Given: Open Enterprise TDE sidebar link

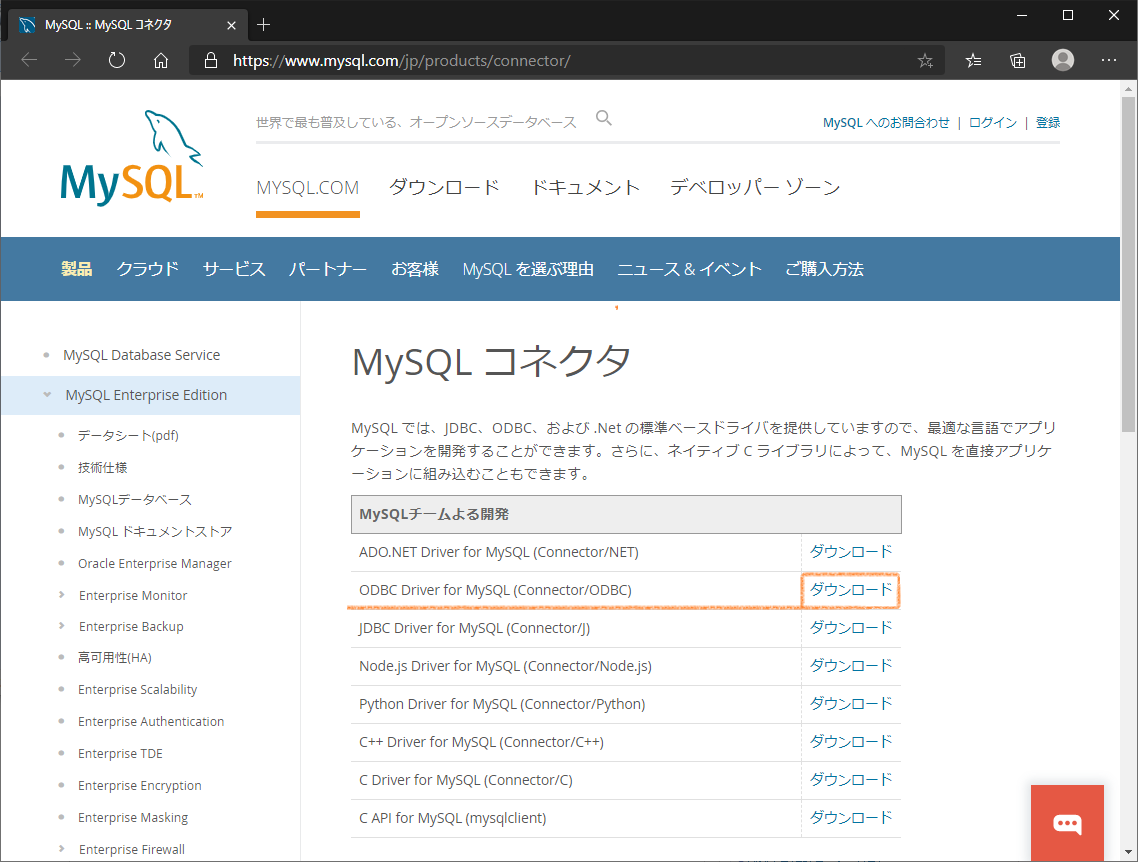Looking at the screenshot, I should tap(120, 753).
